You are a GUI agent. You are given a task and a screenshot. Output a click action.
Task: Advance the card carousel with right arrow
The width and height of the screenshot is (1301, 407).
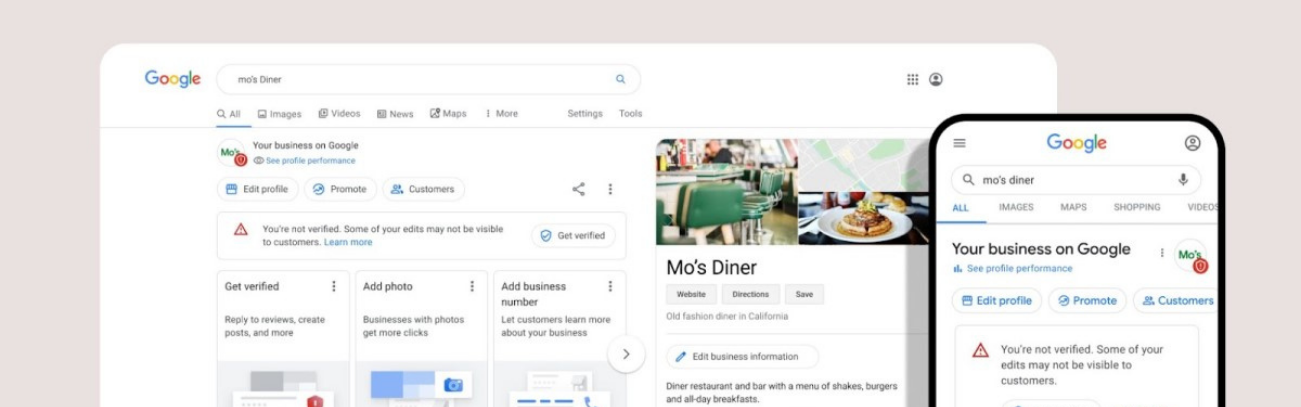(626, 354)
